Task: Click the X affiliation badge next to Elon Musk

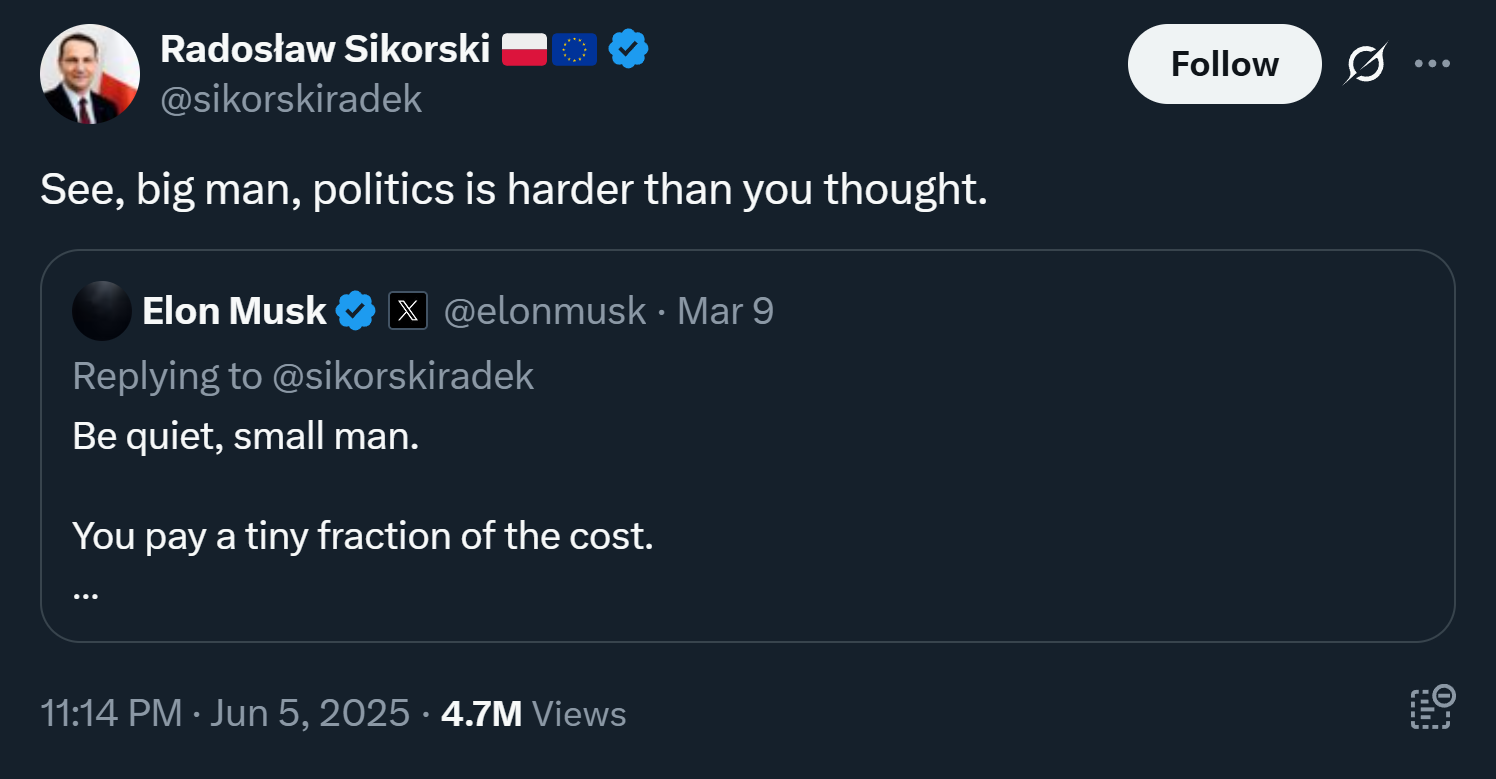Action: pyautogui.click(x=407, y=311)
